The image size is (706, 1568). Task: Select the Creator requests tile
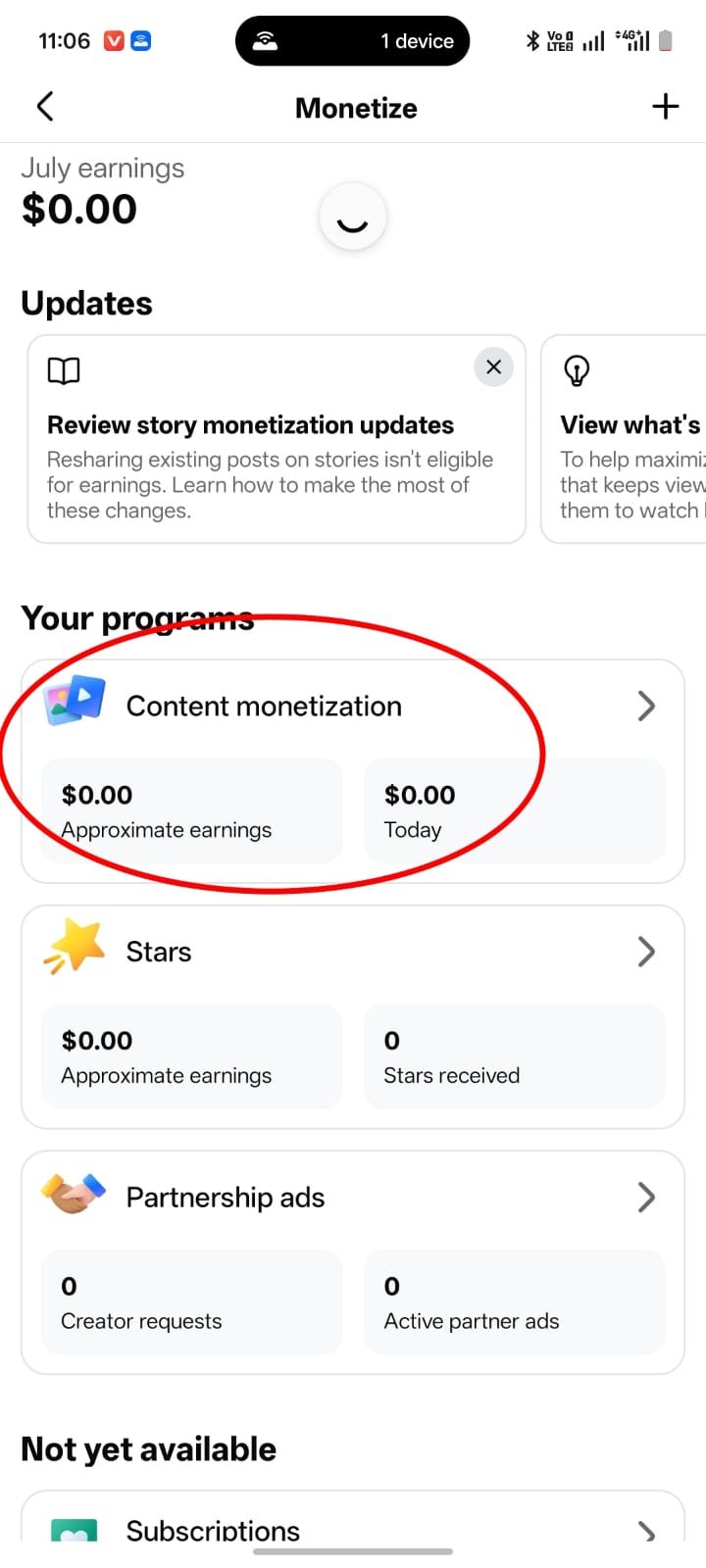[x=192, y=1302]
